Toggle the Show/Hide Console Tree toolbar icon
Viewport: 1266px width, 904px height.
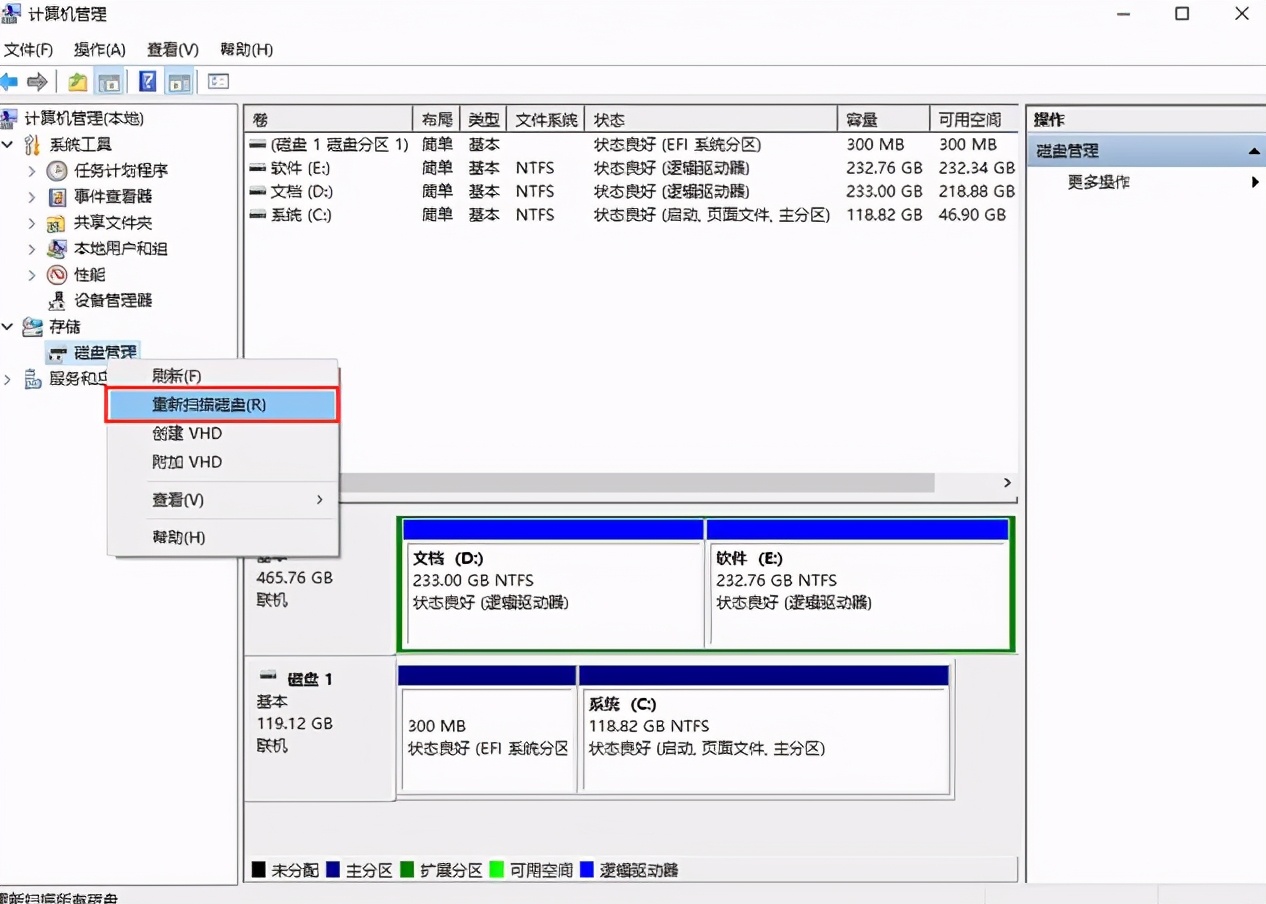coord(110,81)
